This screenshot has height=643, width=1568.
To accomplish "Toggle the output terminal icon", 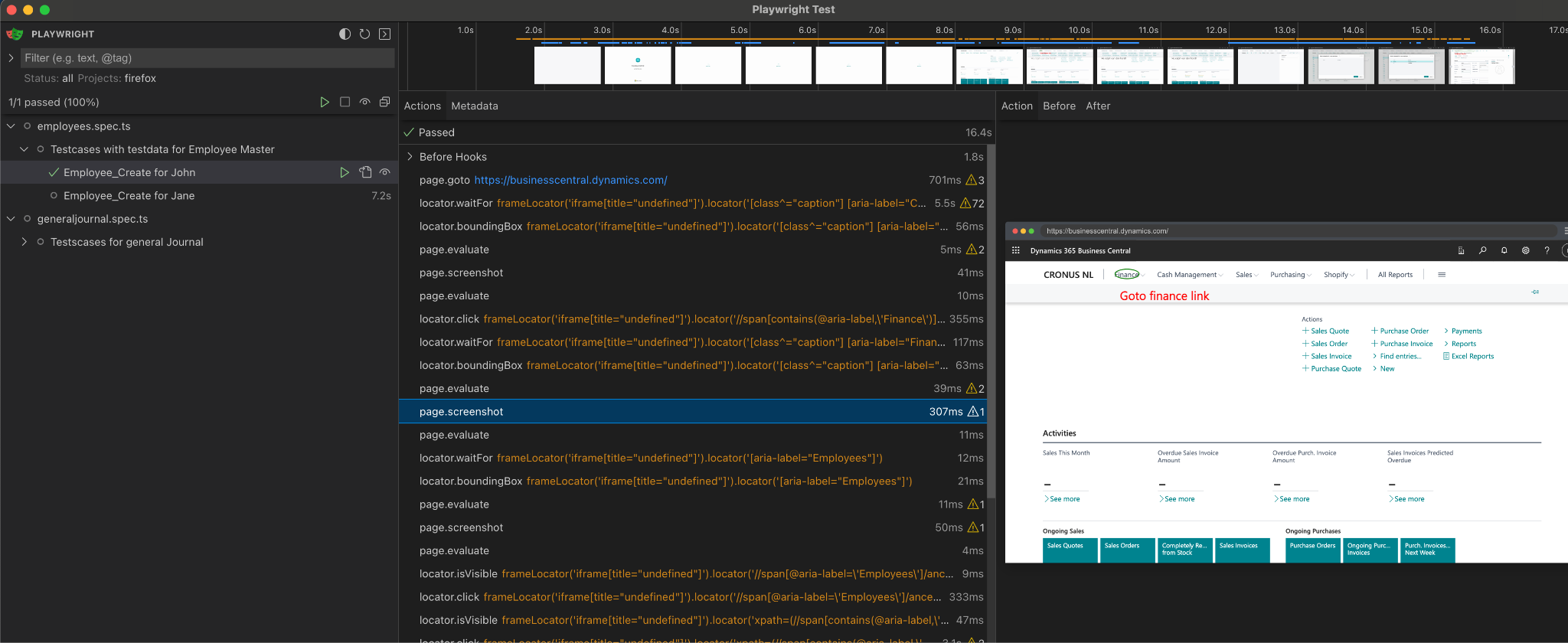I will [x=385, y=34].
